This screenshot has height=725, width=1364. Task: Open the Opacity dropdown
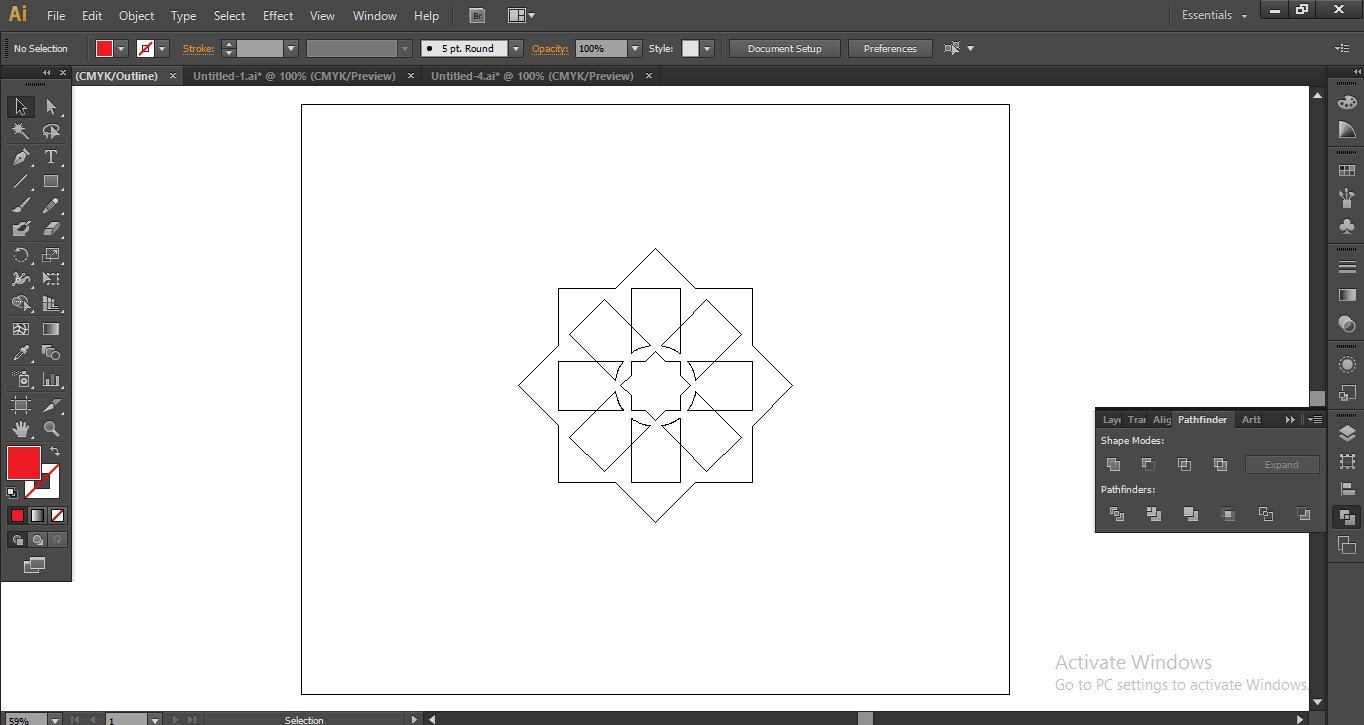click(x=635, y=49)
